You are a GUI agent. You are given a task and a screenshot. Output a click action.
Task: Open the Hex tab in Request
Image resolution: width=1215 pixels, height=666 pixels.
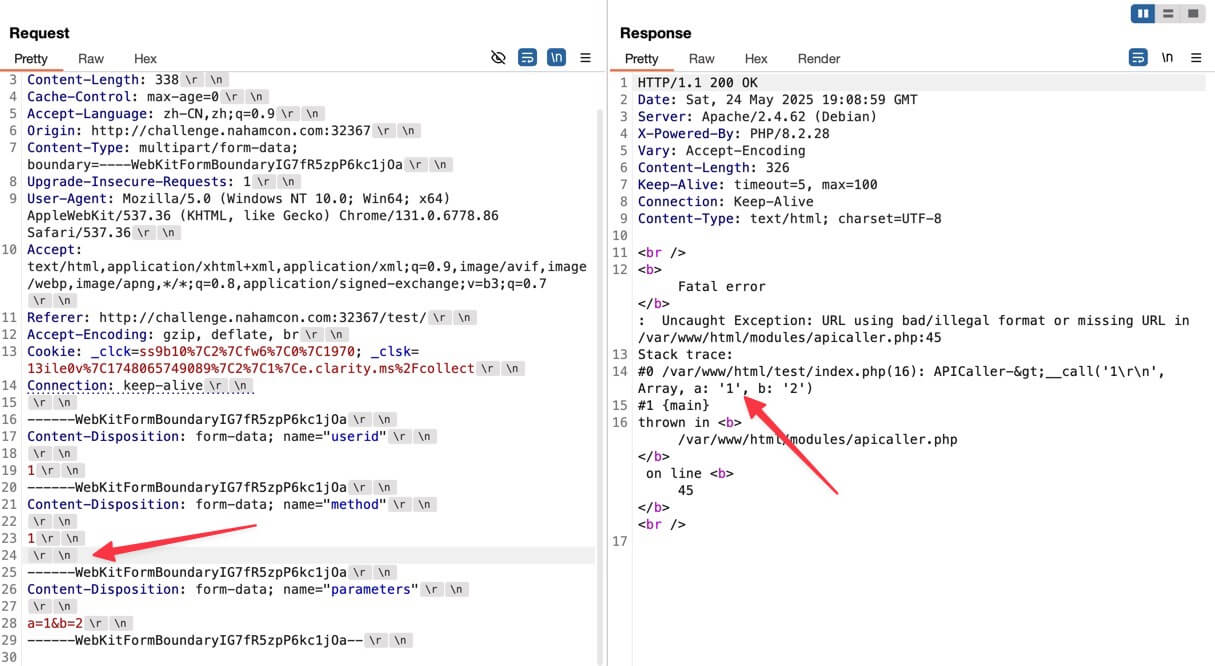click(145, 59)
